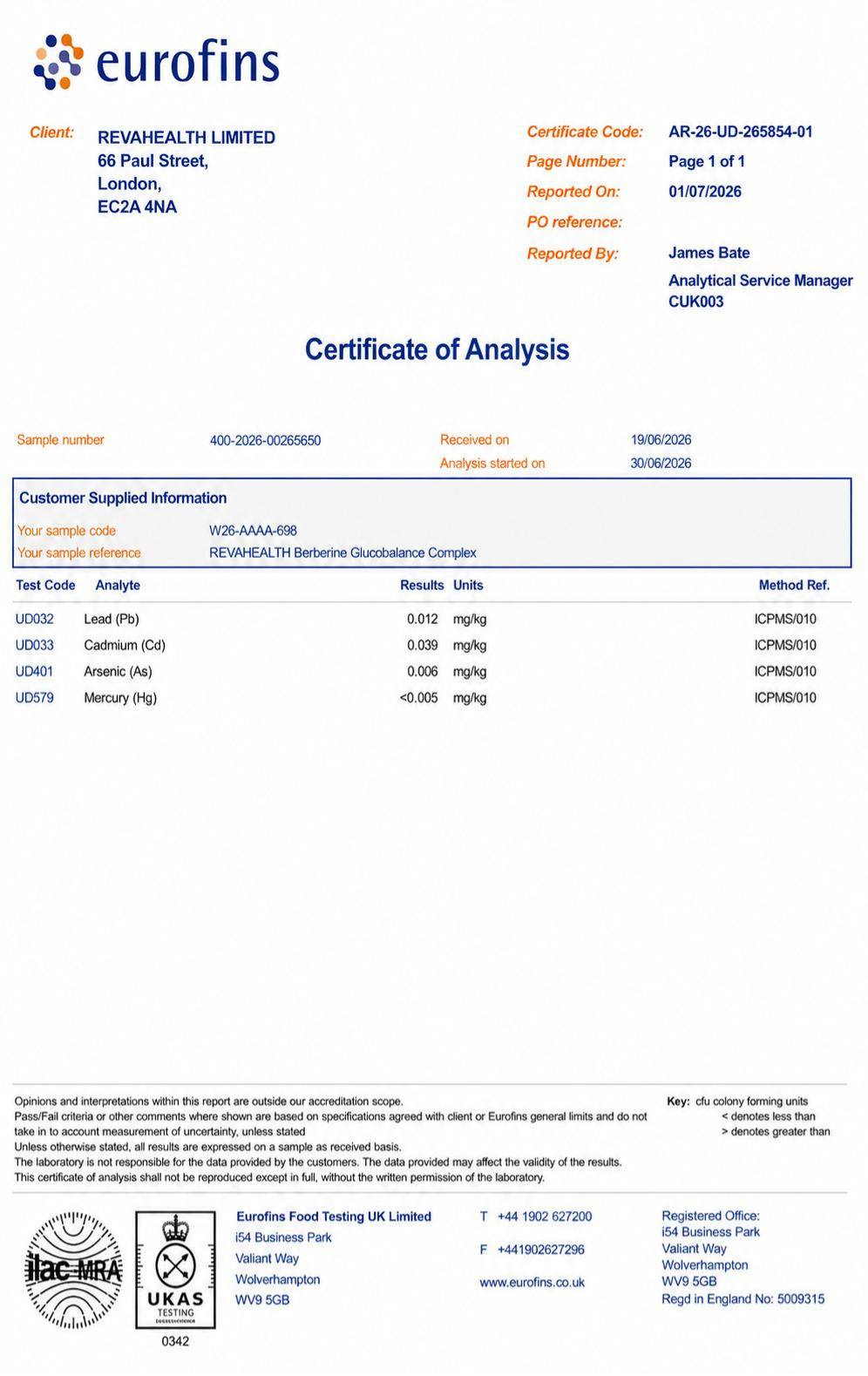Click the Page 1 of 1 value

pos(707,161)
